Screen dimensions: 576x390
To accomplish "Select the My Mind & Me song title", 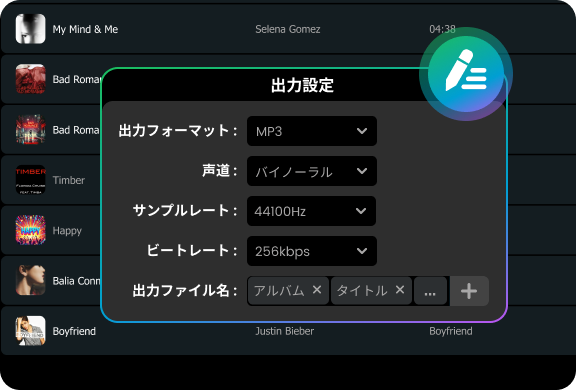I will (85, 29).
